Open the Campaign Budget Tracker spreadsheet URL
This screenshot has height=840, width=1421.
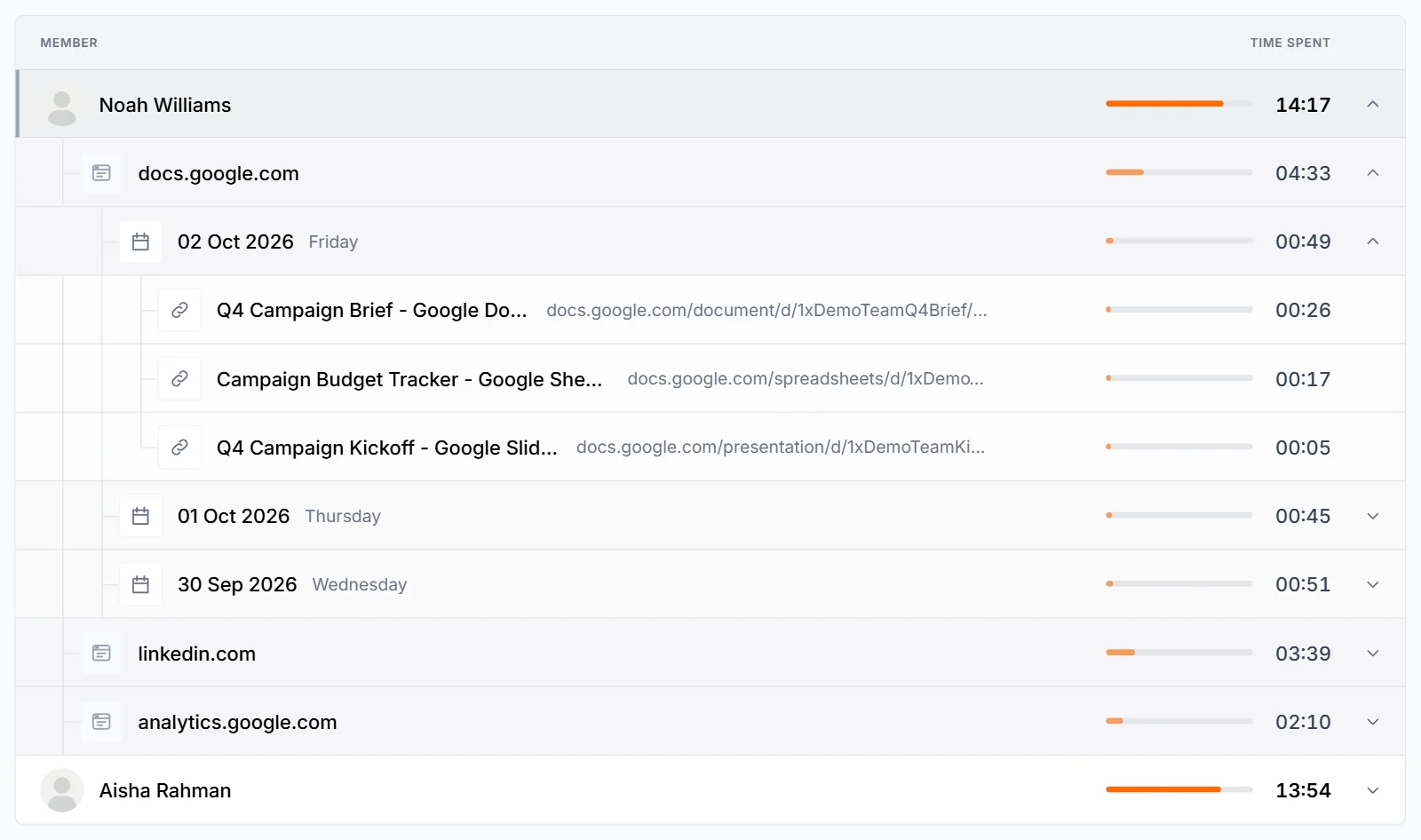click(806, 379)
